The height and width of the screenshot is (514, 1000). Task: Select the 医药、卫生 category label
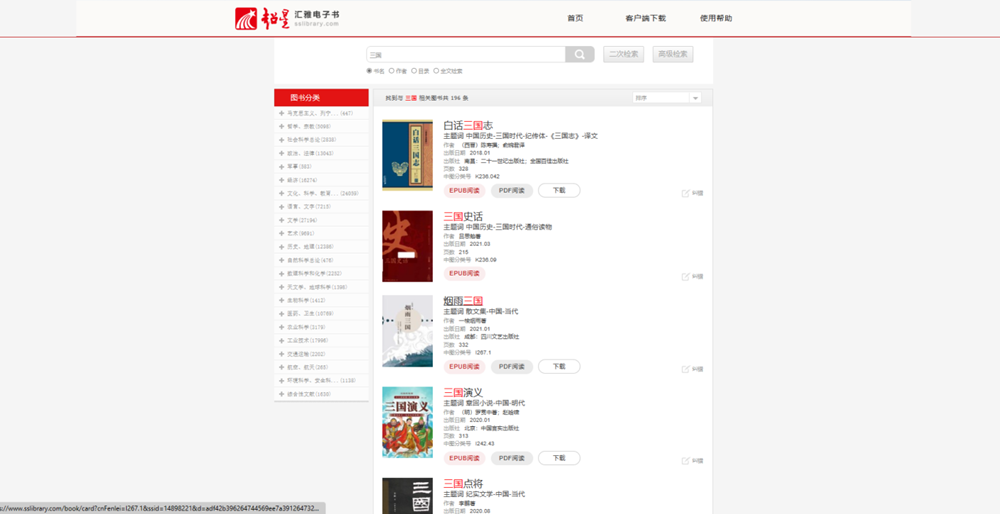coord(310,314)
